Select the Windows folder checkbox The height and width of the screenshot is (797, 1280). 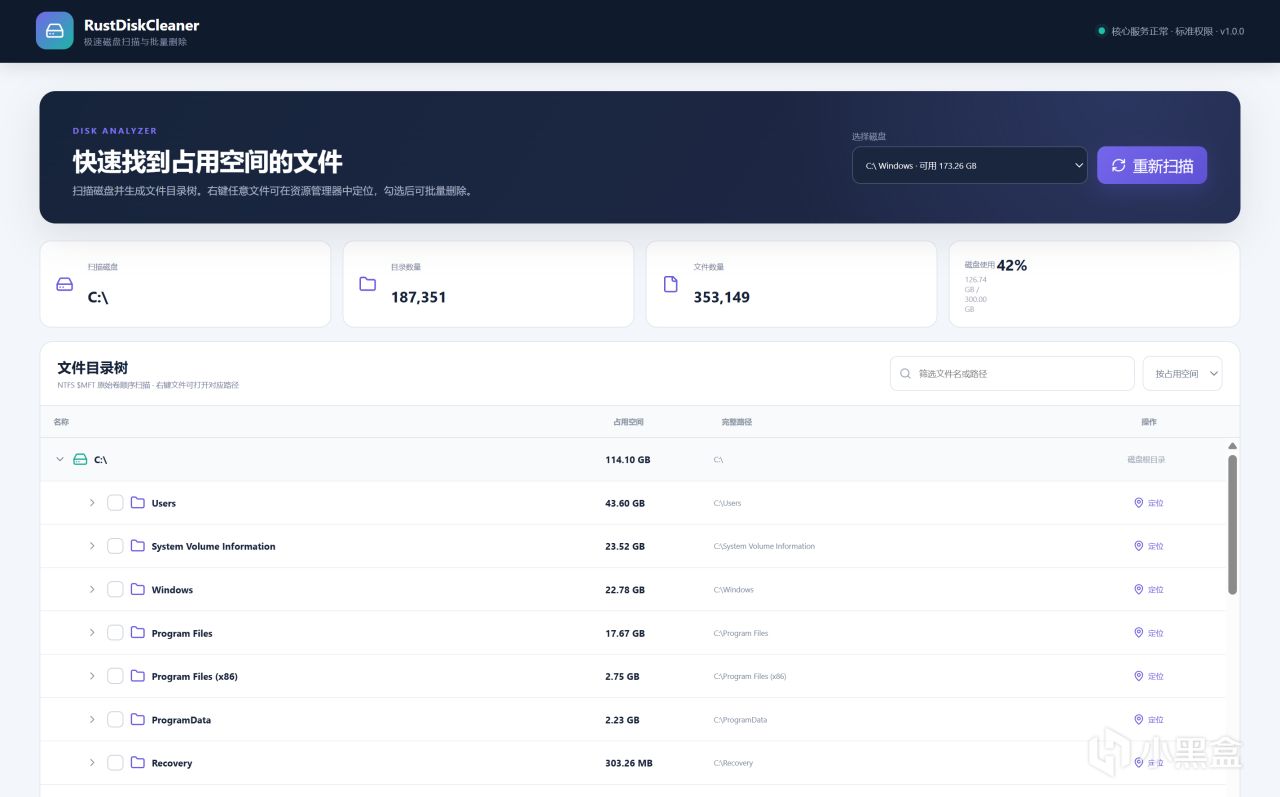115,589
